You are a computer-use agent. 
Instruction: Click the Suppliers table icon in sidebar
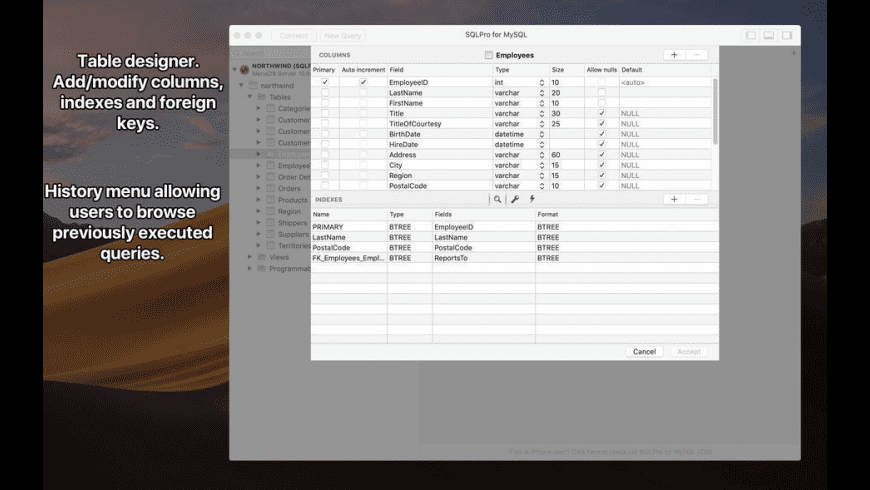(270, 234)
